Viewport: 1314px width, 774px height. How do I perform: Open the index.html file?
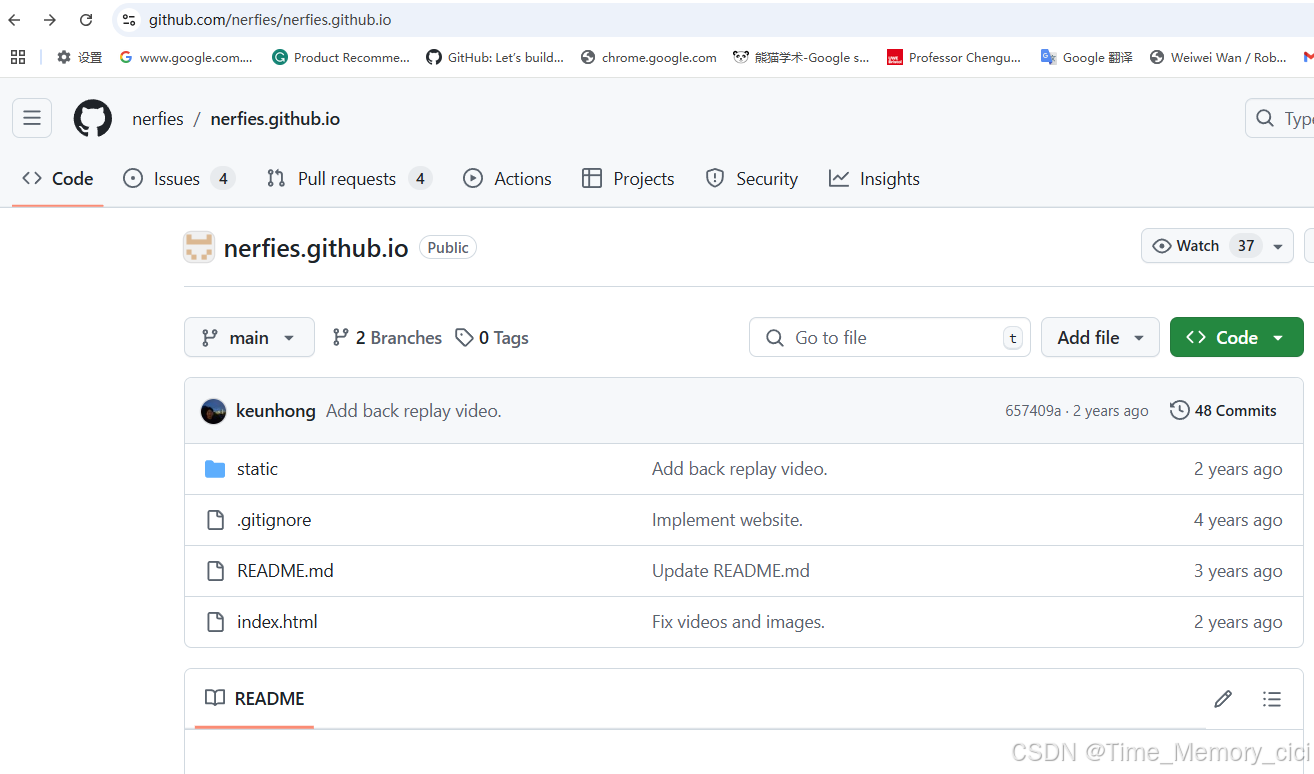(277, 622)
